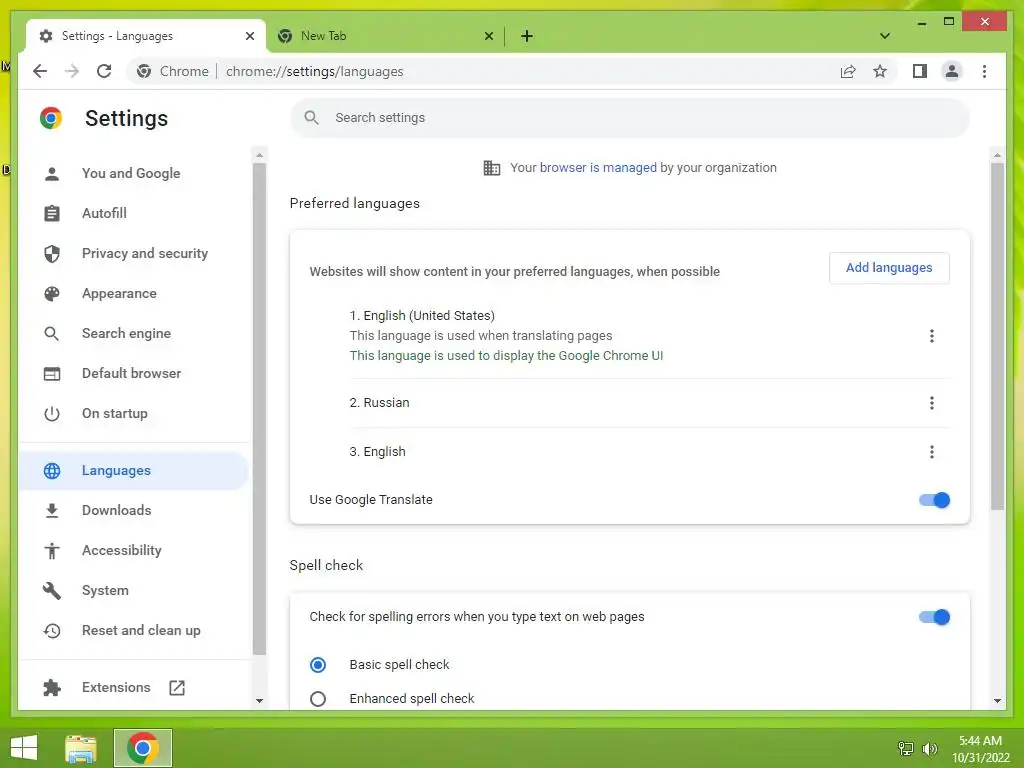Image resolution: width=1024 pixels, height=768 pixels.
Task: Click the forward navigation arrow
Action: pos(72,71)
